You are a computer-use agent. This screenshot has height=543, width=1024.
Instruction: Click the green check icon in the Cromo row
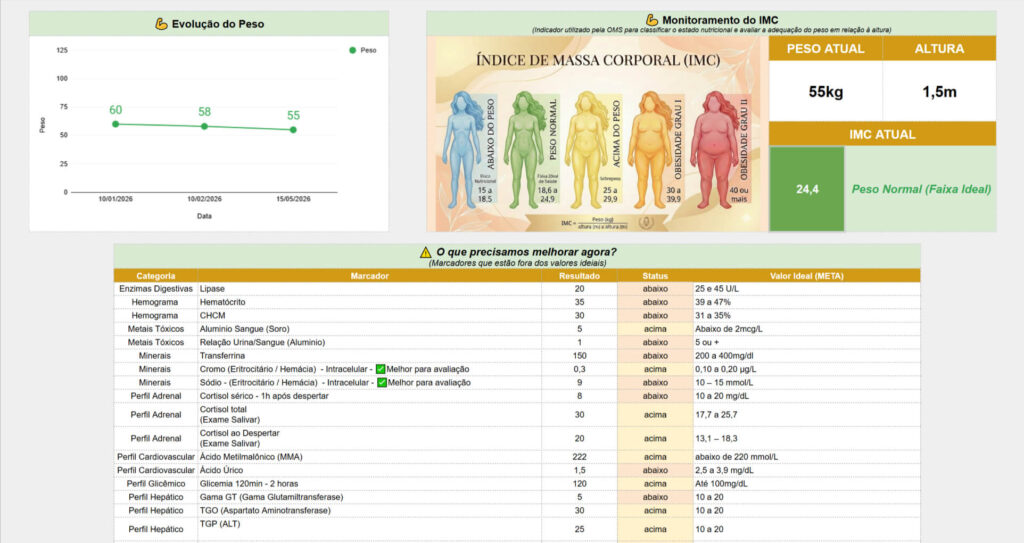pyautogui.click(x=380, y=369)
